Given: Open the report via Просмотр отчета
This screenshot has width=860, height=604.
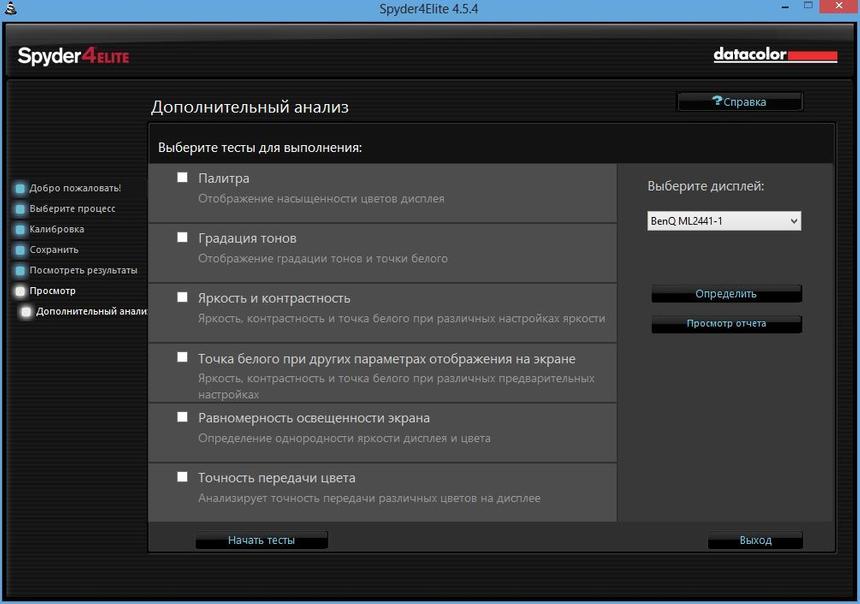Looking at the screenshot, I should (726, 324).
